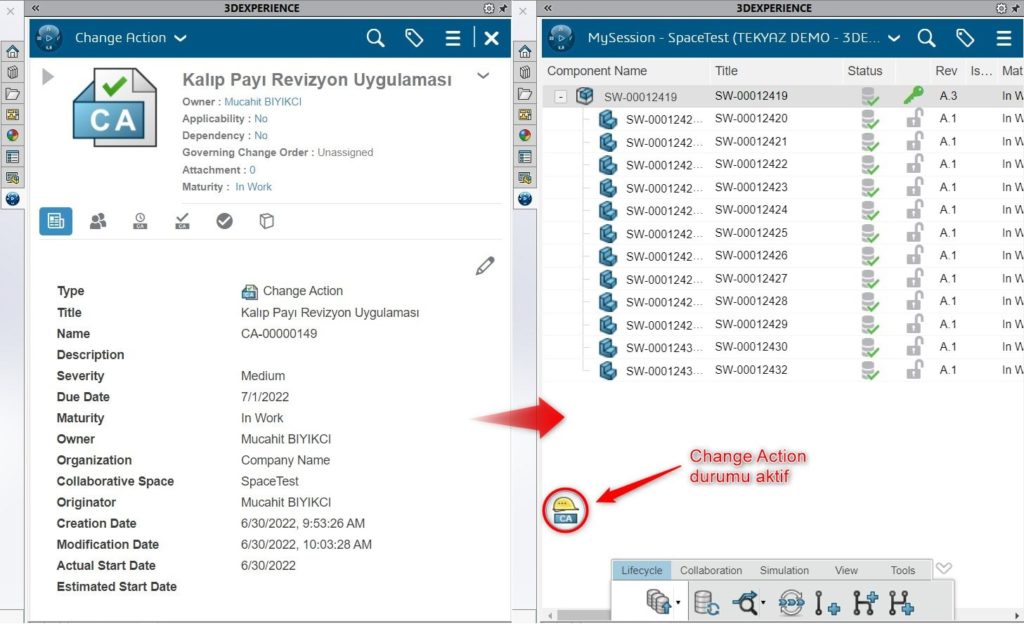The width and height of the screenshot is (1024, 624).
Task: Select the Properties tab icon (highlighted blue)
Action: [x=56, y=221]
